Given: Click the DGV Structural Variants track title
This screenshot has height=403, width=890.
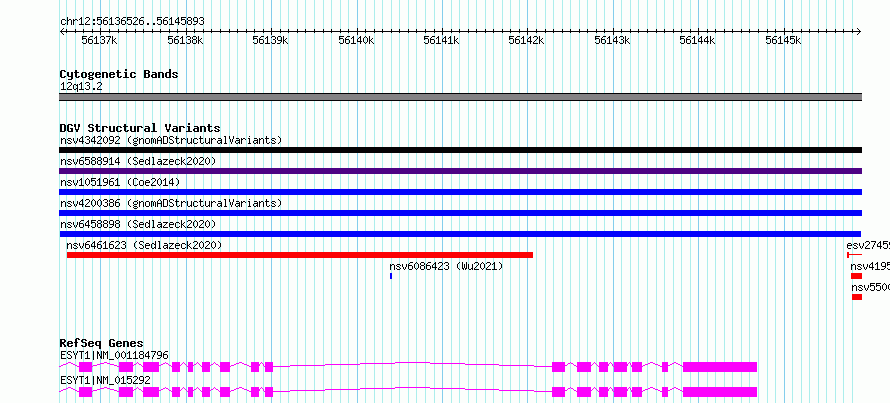Looking at the screenshot, I should point(140,128).
